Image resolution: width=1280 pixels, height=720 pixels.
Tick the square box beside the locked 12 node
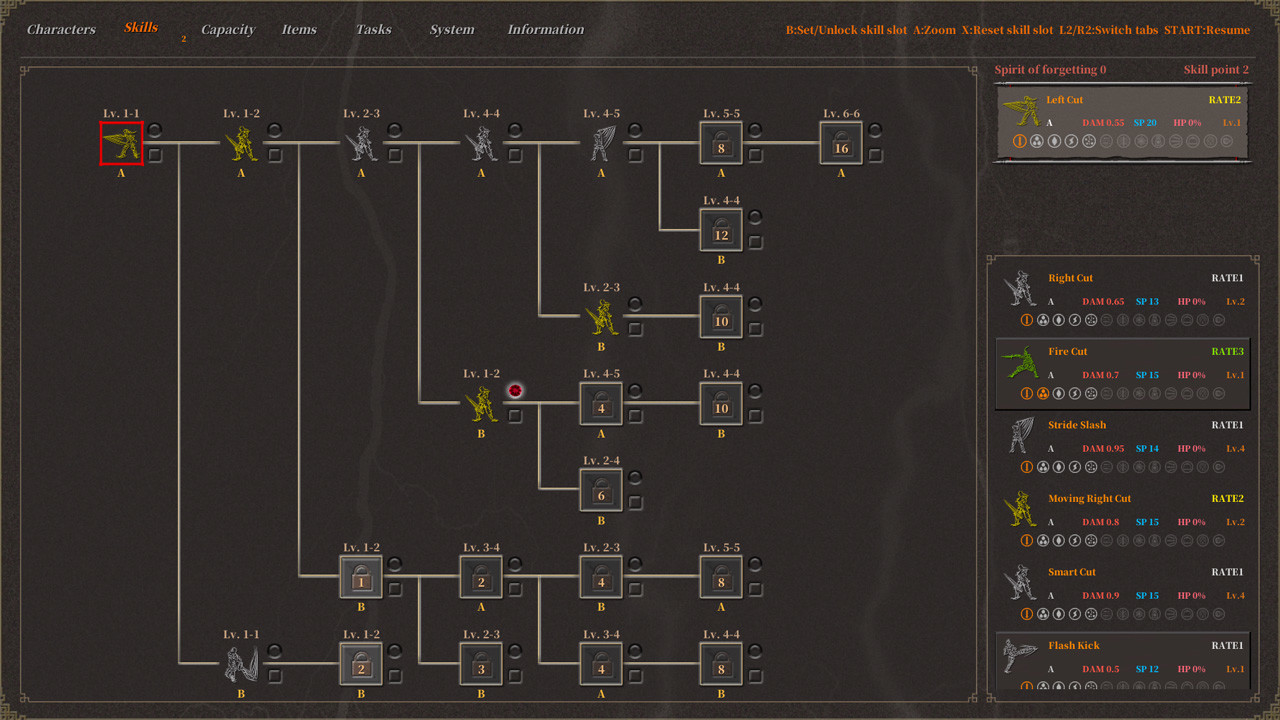tap(755, 242)
